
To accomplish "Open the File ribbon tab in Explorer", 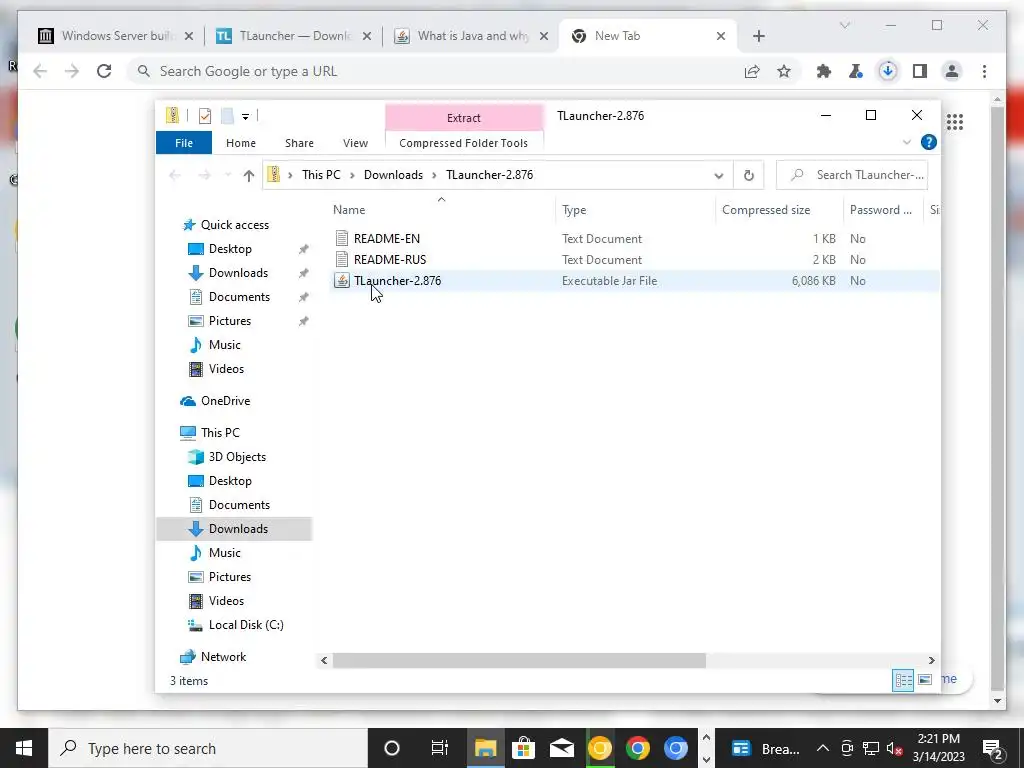I will 184,143.
